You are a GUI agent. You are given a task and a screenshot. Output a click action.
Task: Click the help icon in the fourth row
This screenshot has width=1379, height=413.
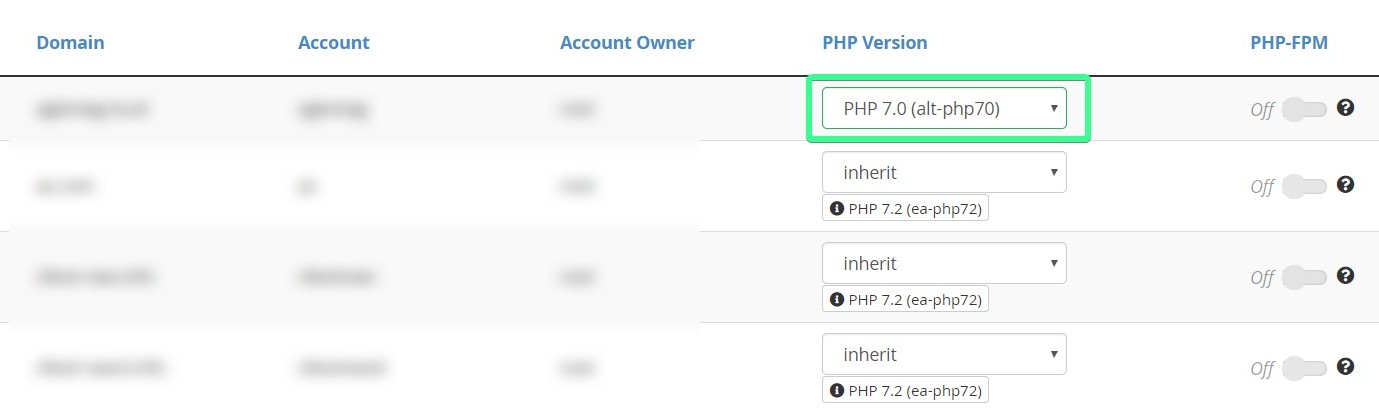click(x=1345, y=367)
